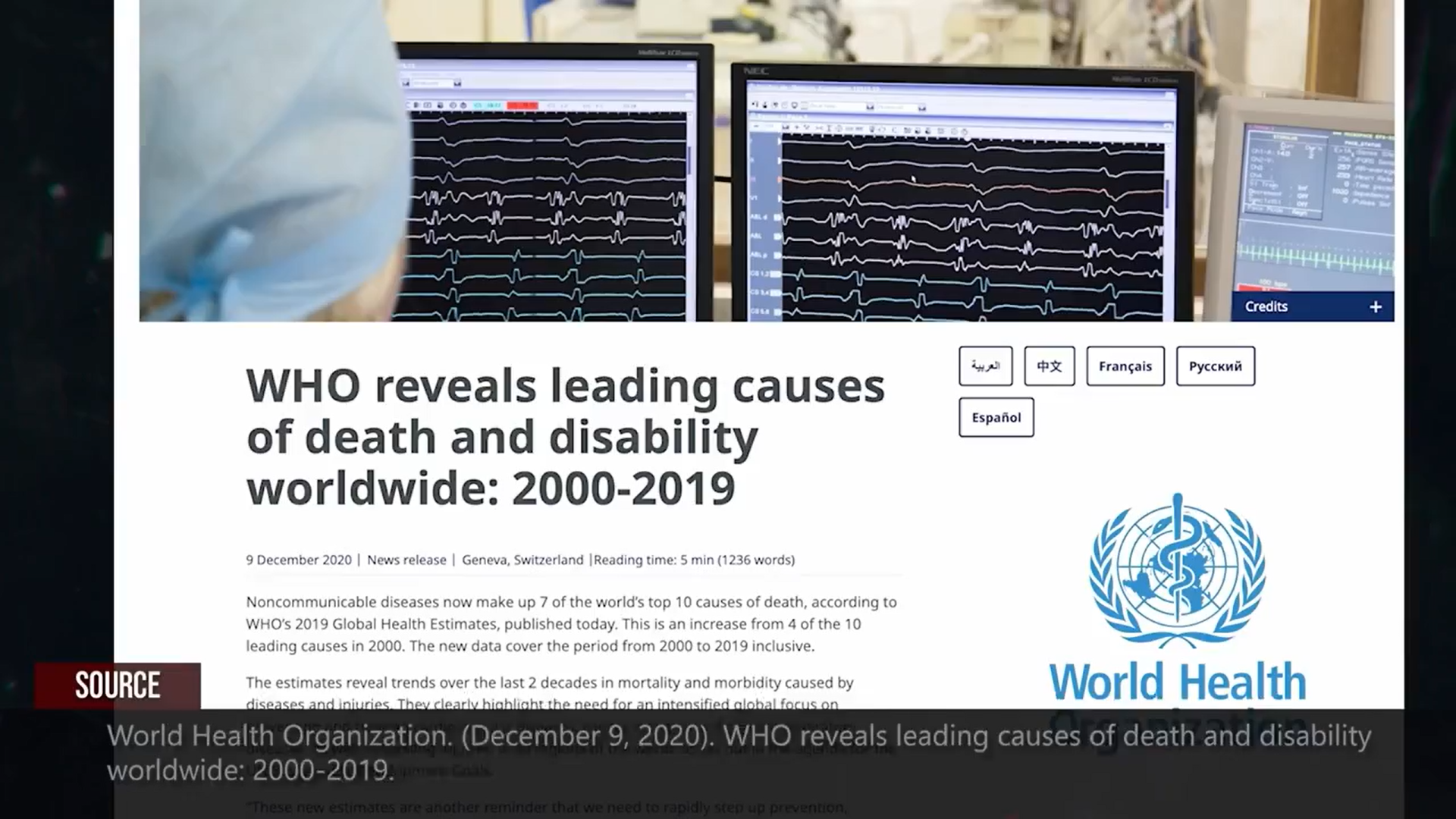Click the red SOURCE badge

(x=118, y=686)
